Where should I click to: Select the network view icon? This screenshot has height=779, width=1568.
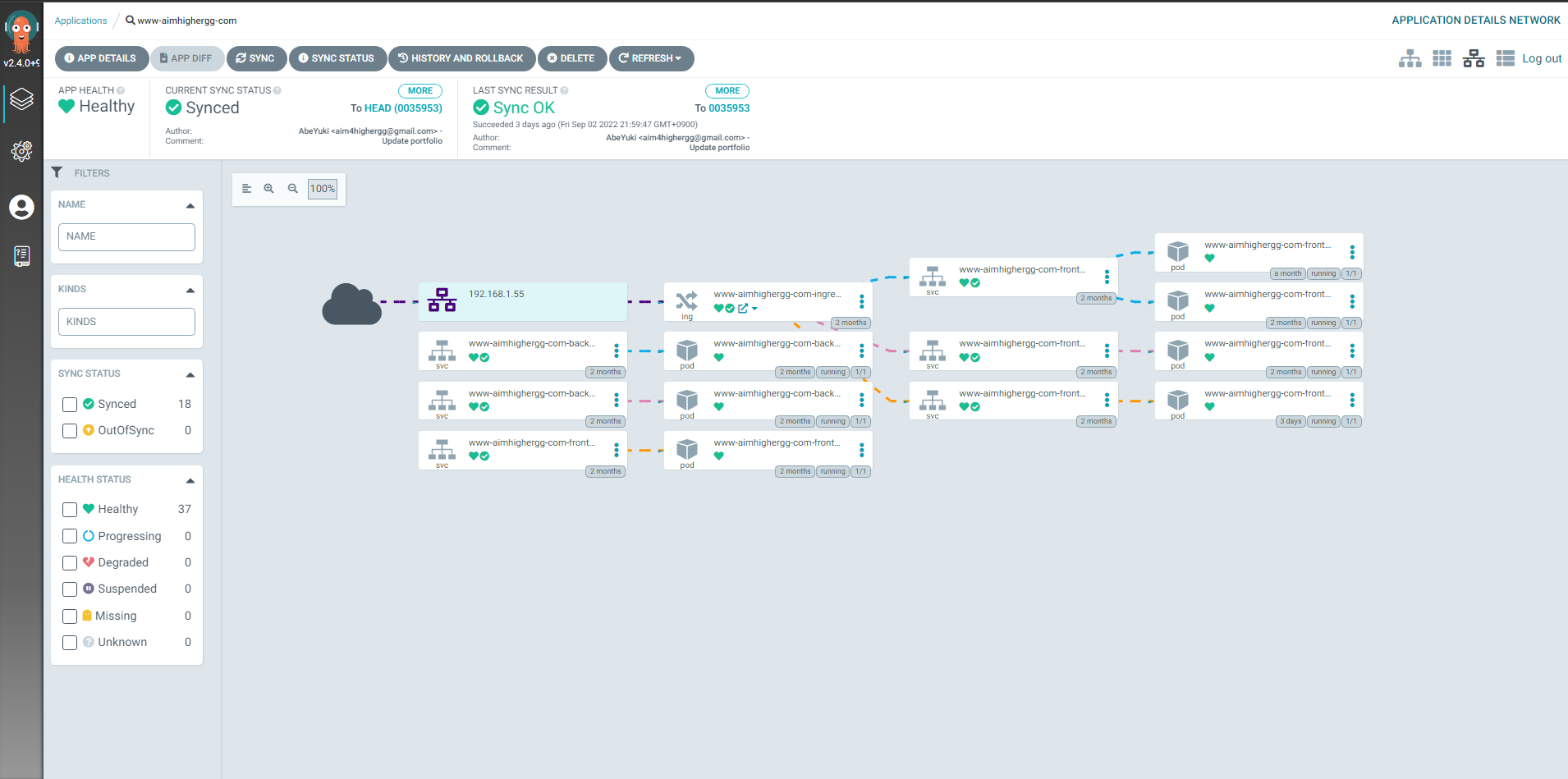(1474, 58)
